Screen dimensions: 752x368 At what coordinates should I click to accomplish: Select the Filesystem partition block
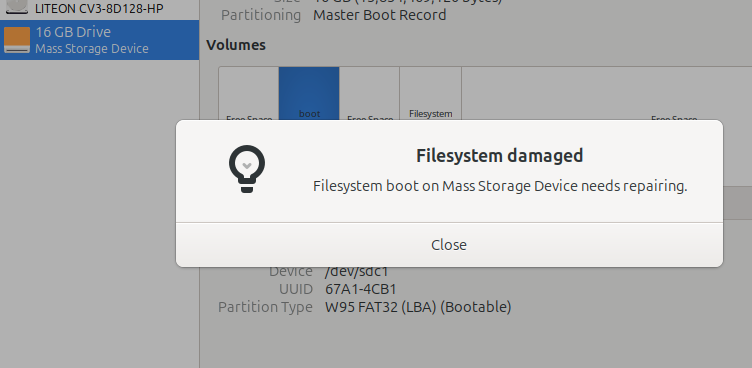[x=431, y=94]
